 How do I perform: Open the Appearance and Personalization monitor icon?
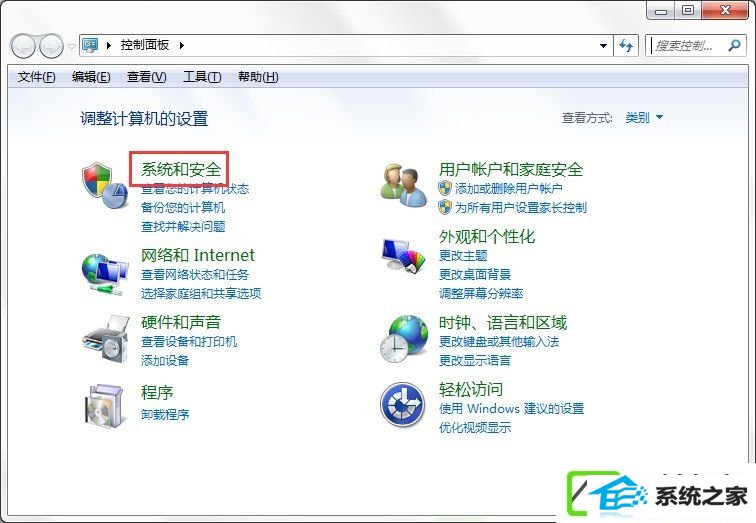[404, 255]
